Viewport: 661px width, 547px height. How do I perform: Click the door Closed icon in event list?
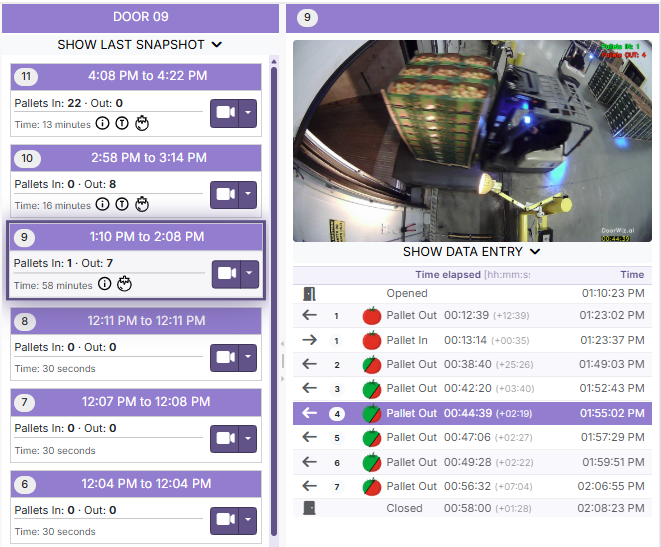(x=309, y=508)
